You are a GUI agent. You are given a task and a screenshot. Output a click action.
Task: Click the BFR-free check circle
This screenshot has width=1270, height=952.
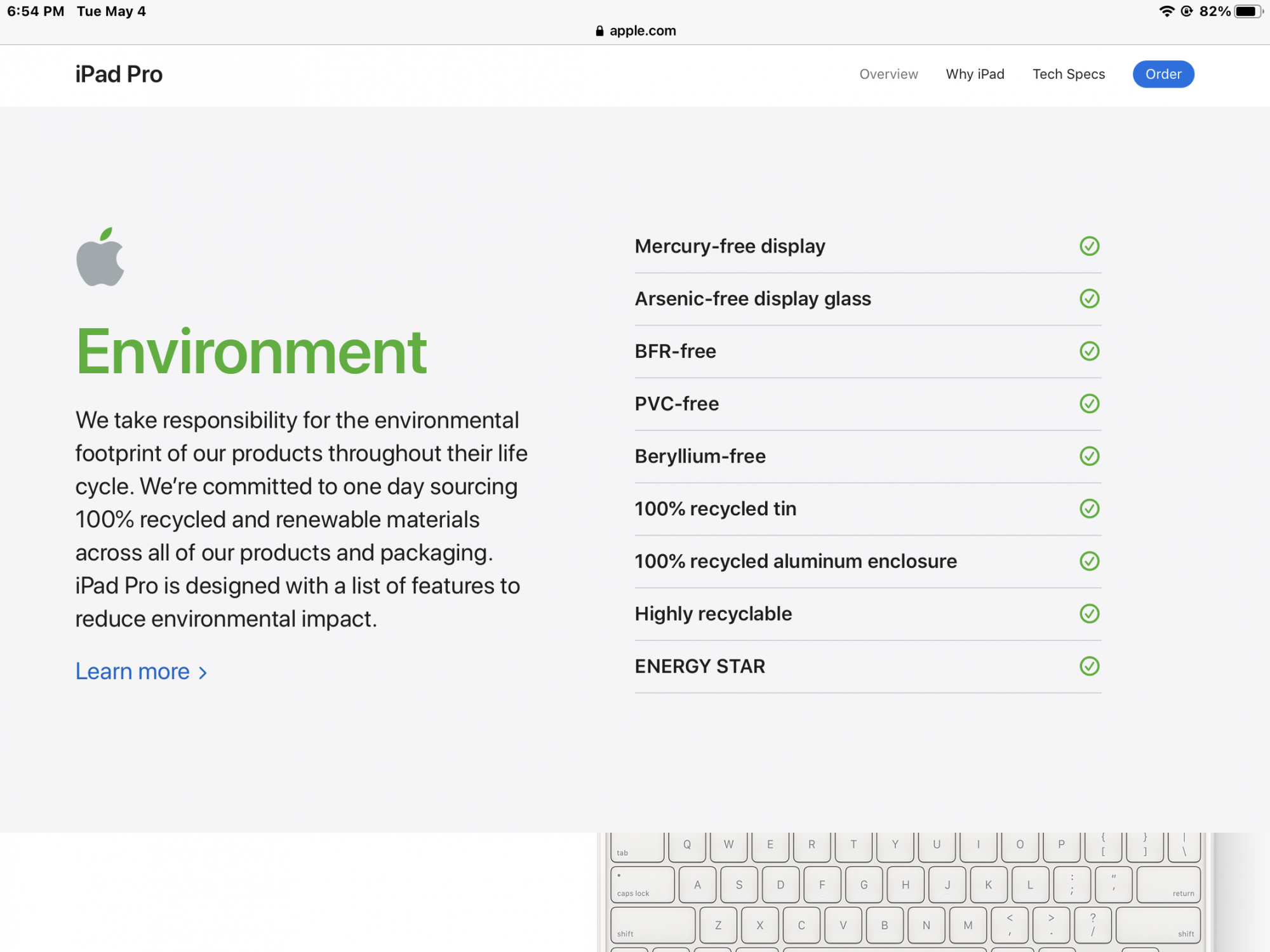point(1089,351)
